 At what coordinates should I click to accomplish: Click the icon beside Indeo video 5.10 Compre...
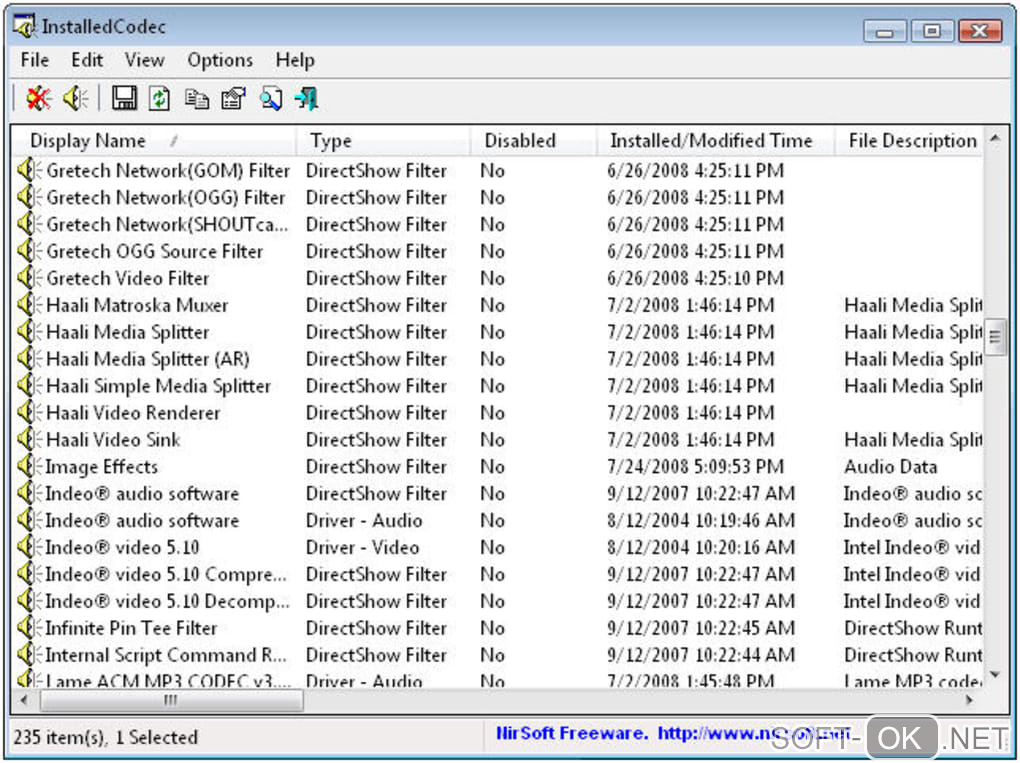tap(29, 574)
